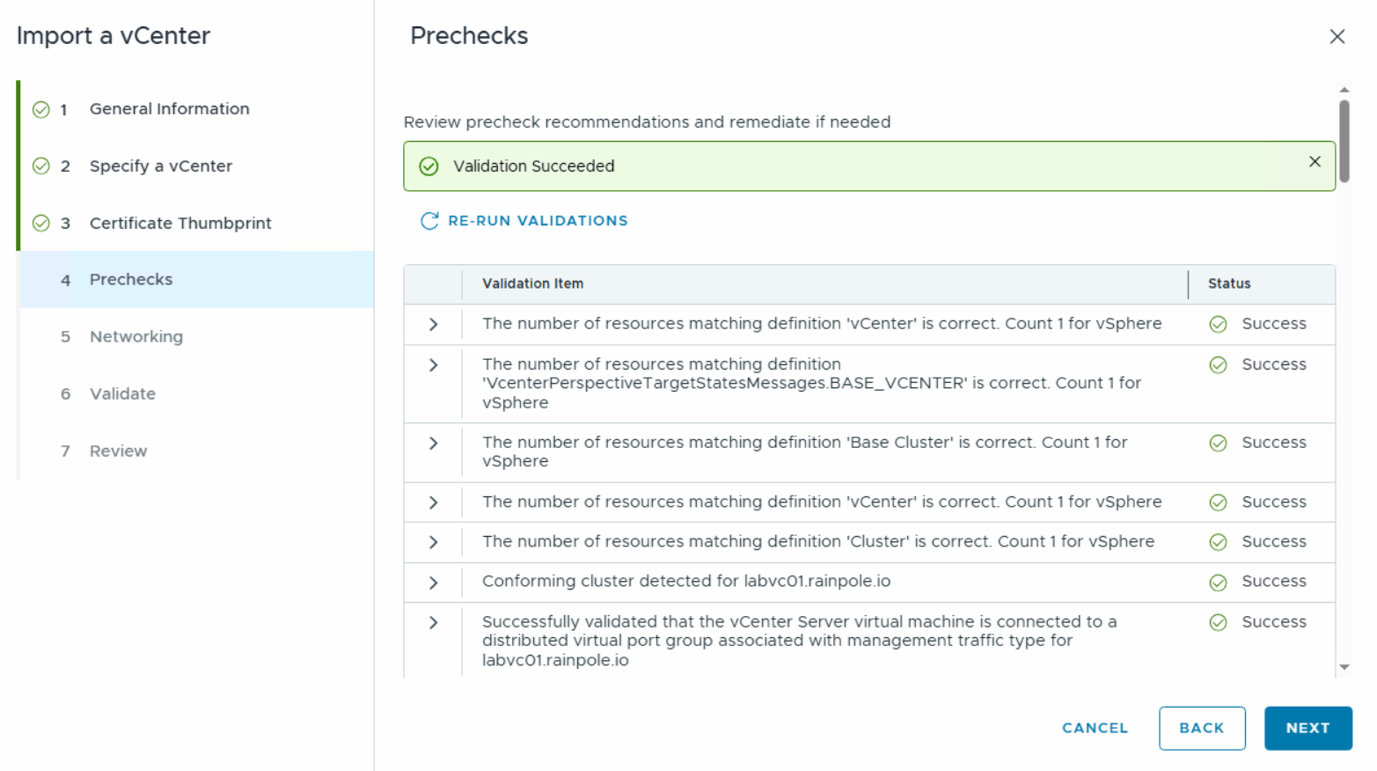Dismiss the Validation Succeeded banner
This screenshot has height=771, width=1377.
click(1314, 162)
